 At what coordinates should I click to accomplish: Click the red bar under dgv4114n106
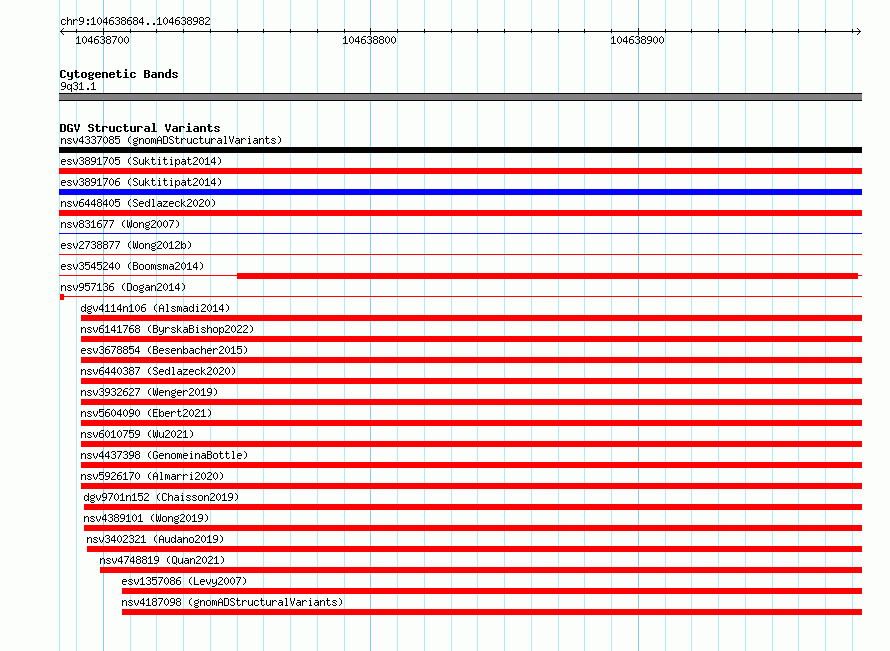(x=471, y=318)
